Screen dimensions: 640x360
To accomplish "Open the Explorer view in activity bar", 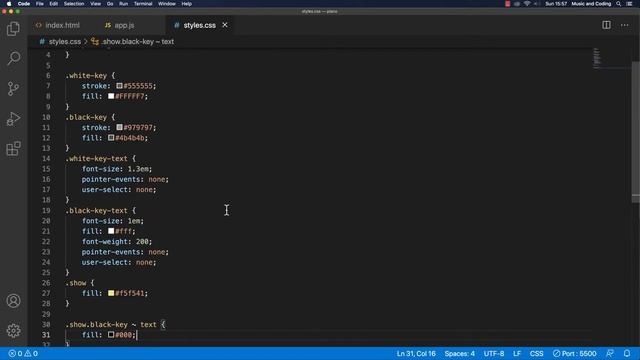I will coord(13,29).
